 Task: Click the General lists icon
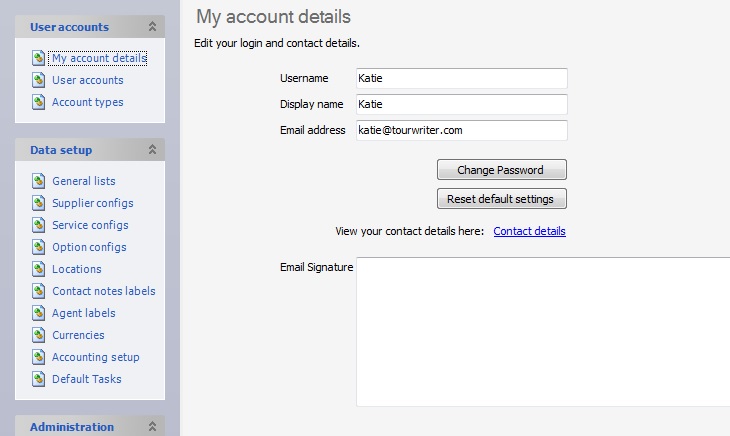tap(39, 181)
